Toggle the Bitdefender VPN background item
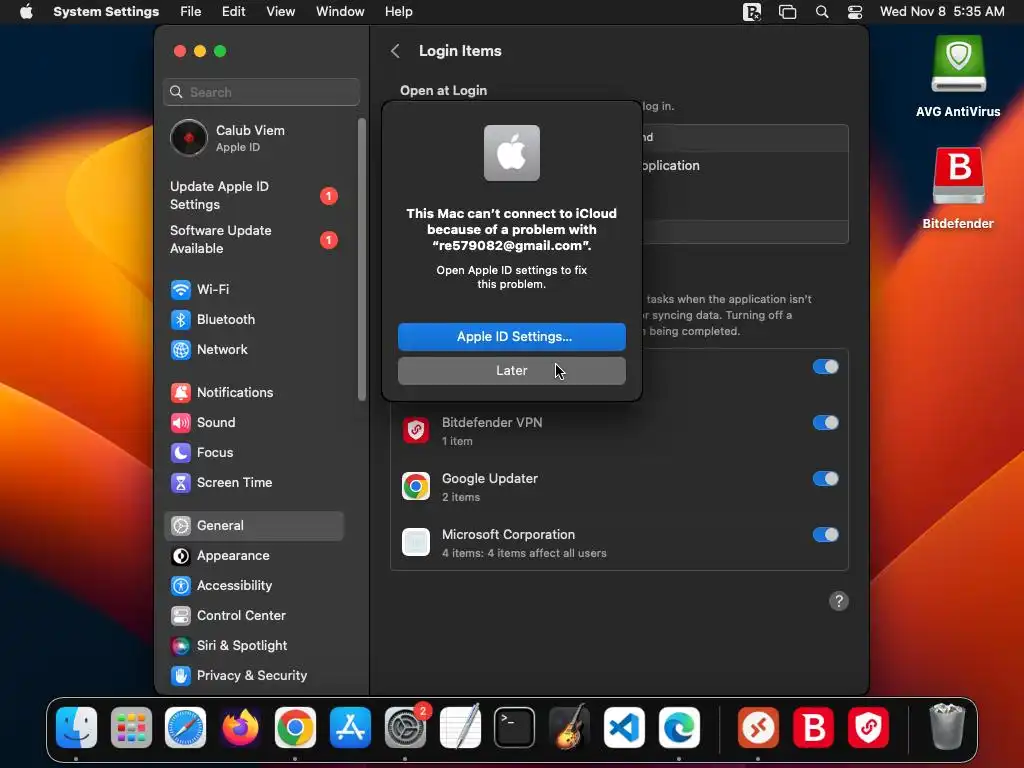This screenshot has height=768, width=1024. coord(825,423)
